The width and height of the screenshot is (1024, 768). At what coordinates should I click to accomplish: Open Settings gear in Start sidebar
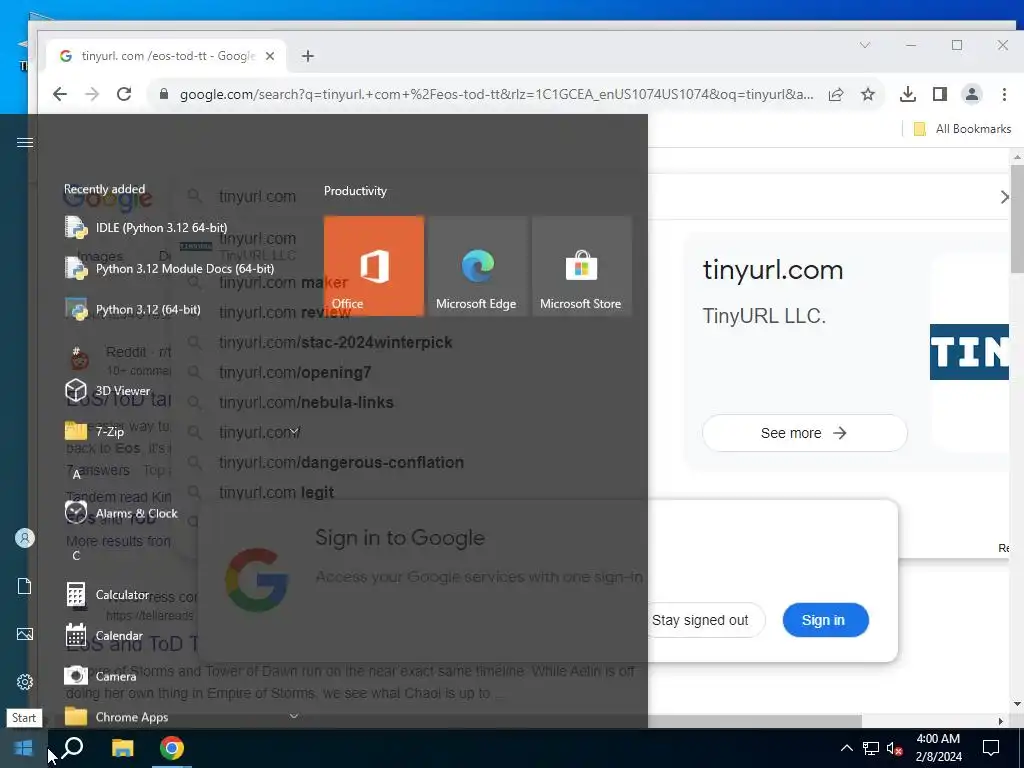(x=25, y=682)
